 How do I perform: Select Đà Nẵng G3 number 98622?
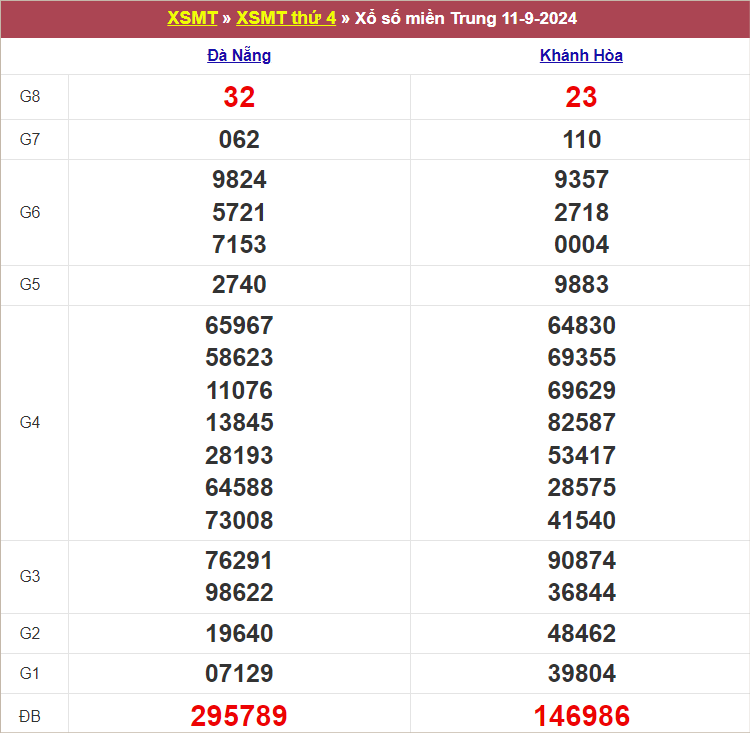pos(239,593)
